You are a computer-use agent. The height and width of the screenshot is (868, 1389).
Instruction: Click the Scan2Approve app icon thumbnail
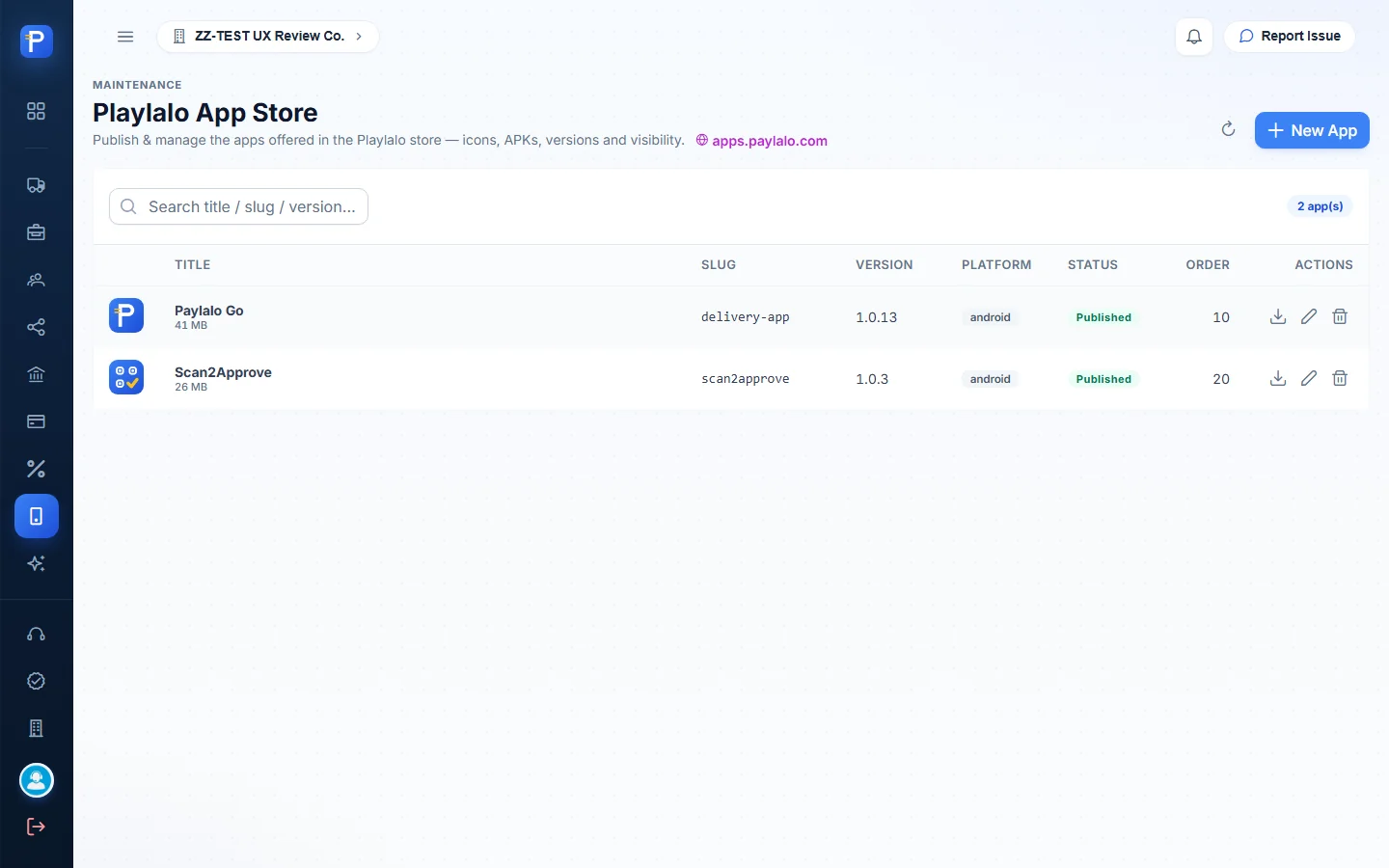tap(126, 377)
